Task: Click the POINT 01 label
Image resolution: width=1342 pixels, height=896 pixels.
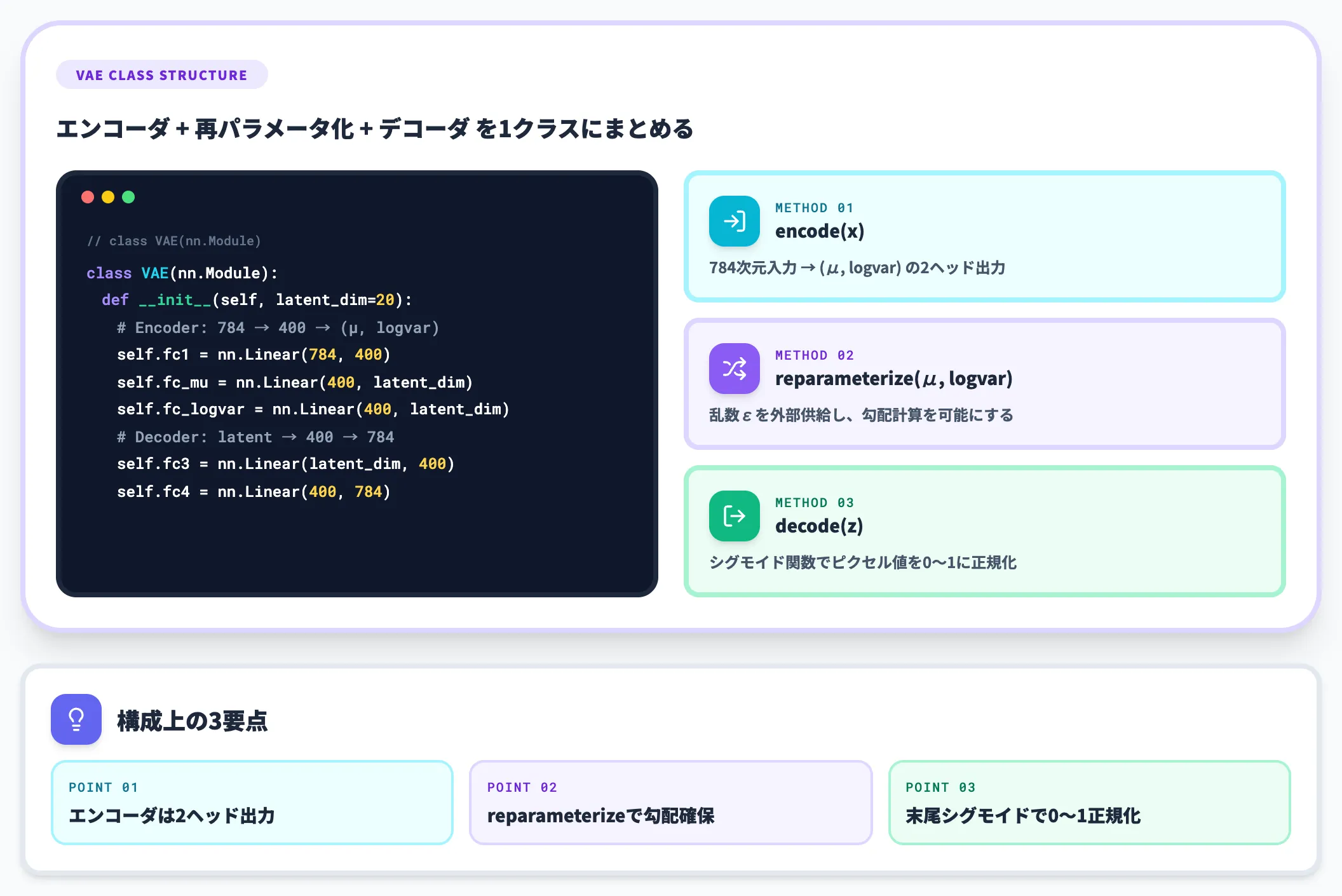Action: [104, 787]
